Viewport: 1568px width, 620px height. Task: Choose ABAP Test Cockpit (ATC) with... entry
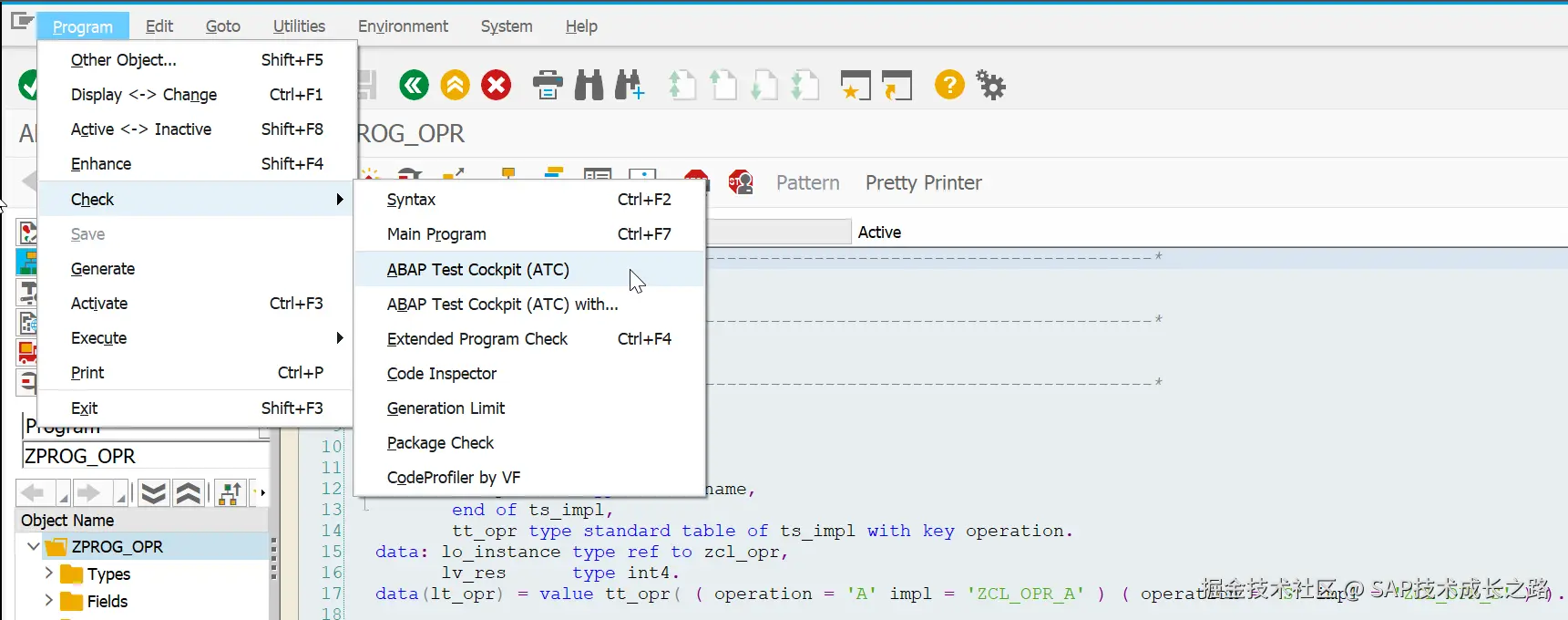click(529, 305)
